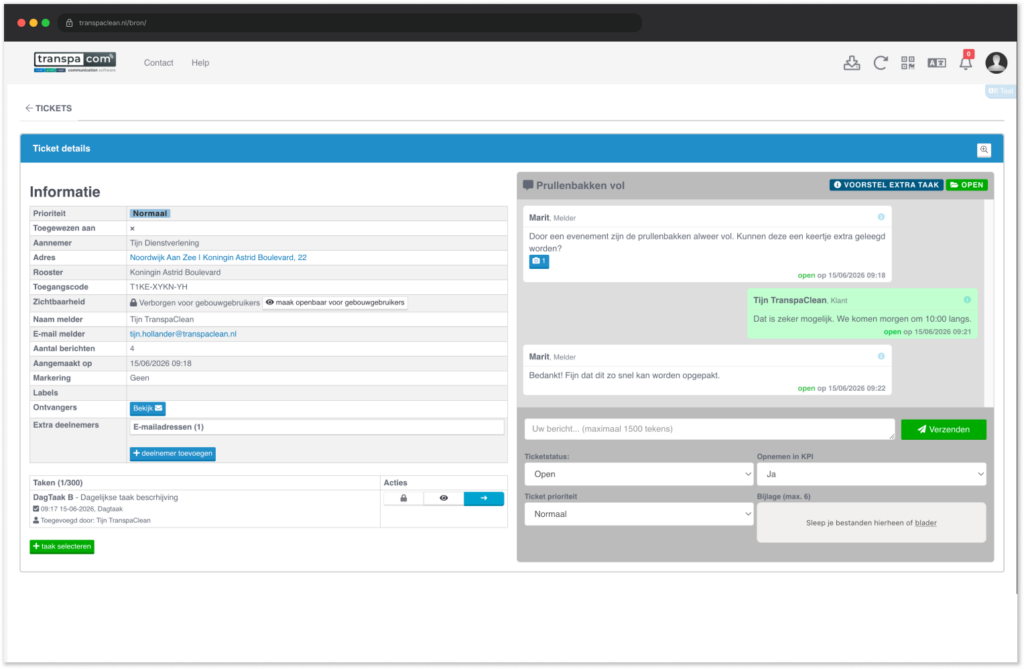
Task: Click 'deelnemer toevoegen' button
Action: [x=172, y=453]
